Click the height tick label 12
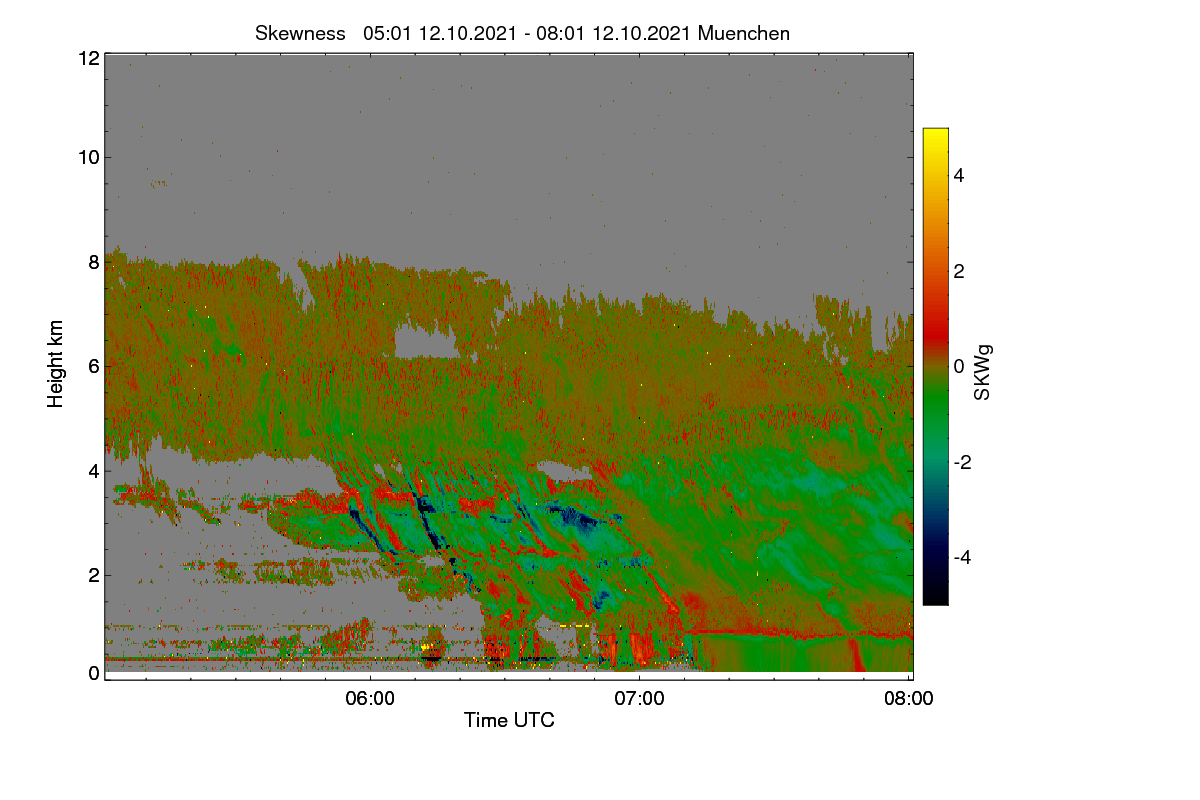The width and height of the screenshot is (1200, 800). coord(88,58)
